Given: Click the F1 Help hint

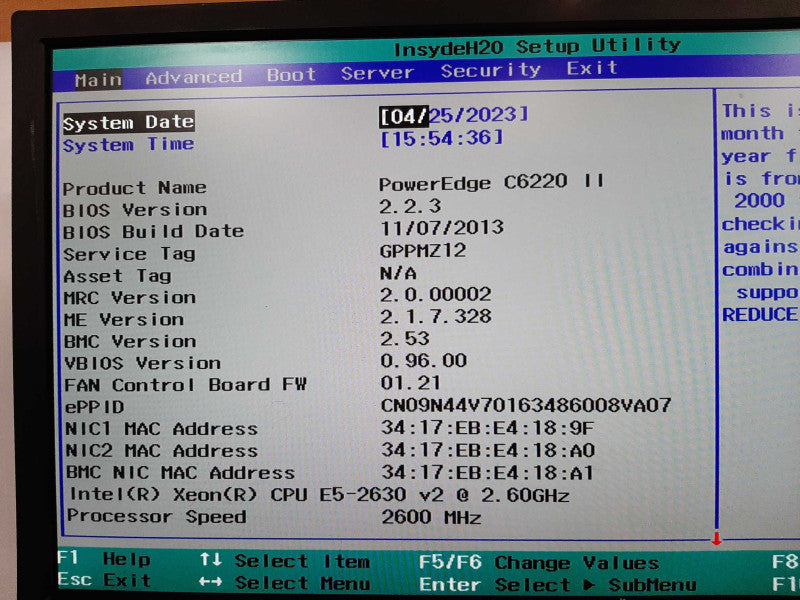Looking at the screenshot, I should (x=104, y=559).
